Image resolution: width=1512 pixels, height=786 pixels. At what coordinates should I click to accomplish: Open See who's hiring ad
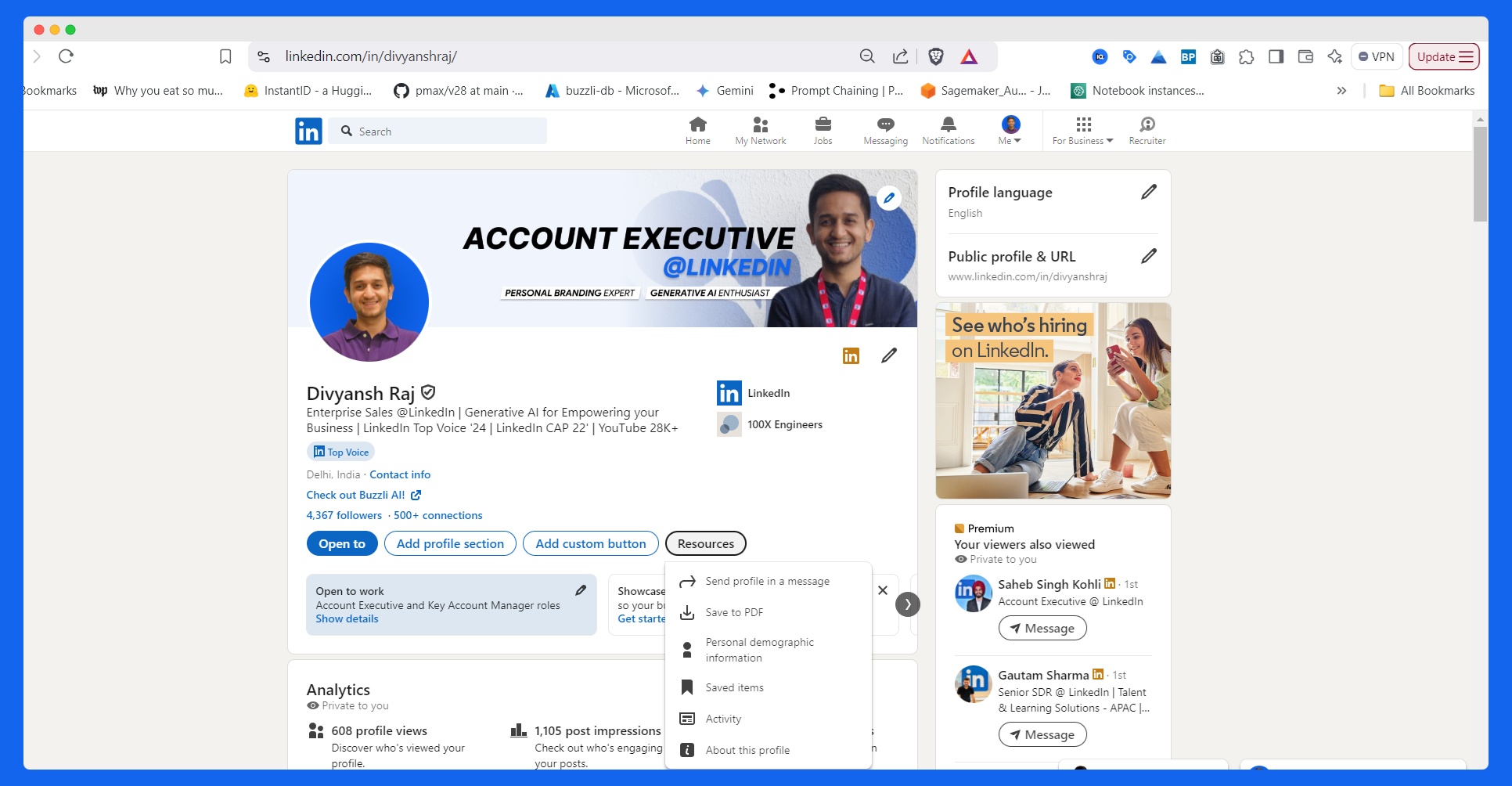point(1053,401)
